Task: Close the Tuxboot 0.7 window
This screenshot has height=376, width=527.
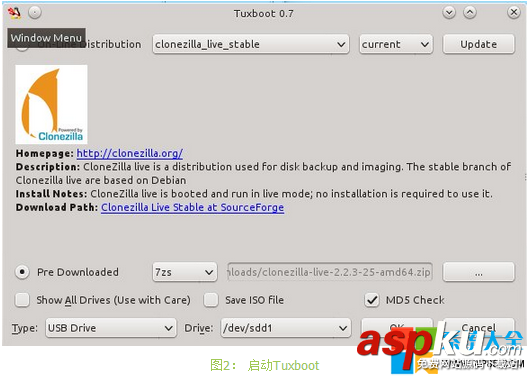Action: click(514, 13)
